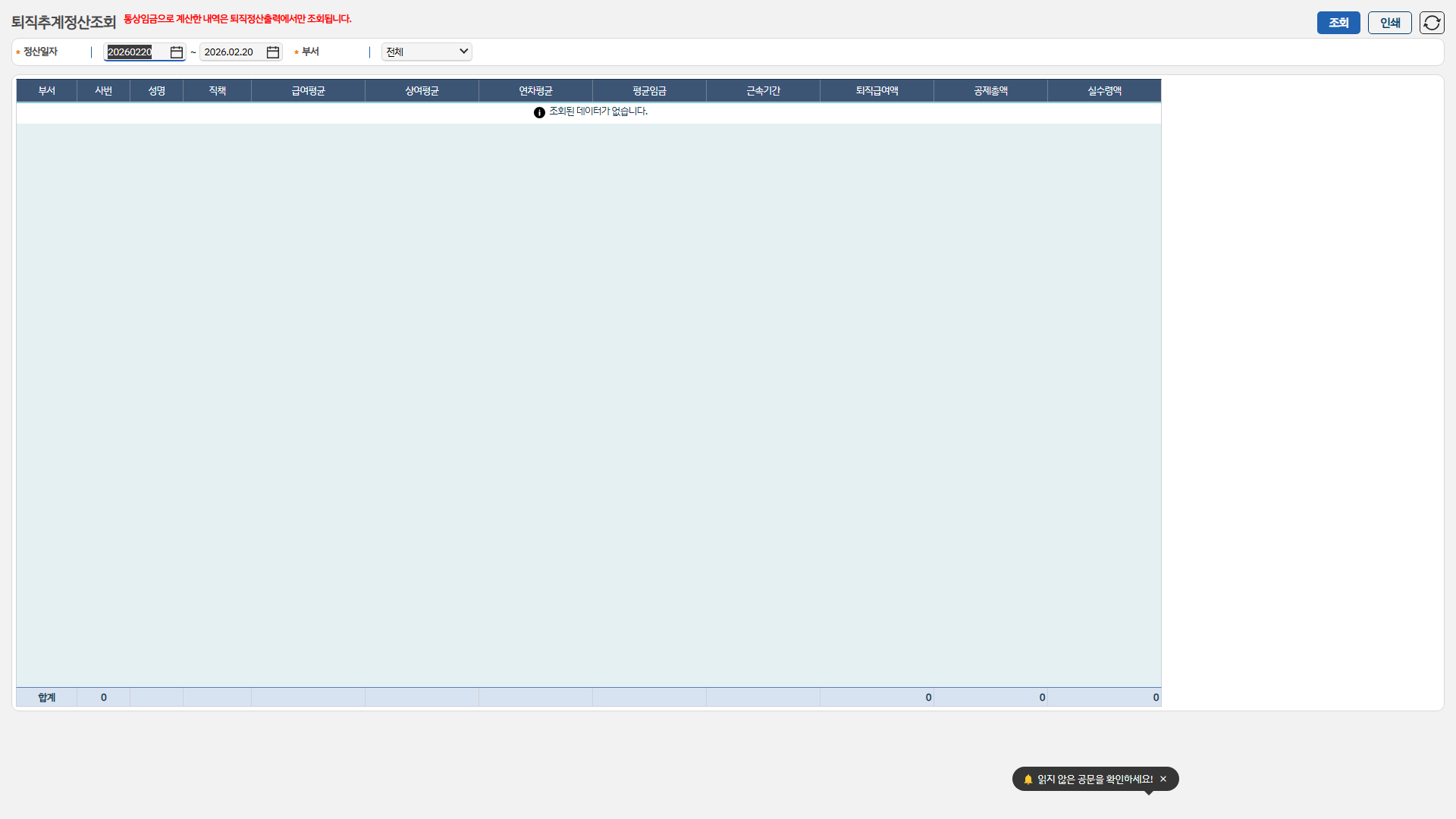Click the 근속기간 column header
The height and width of the screenshot is (819, 1456).
click(x=764, y=91)
